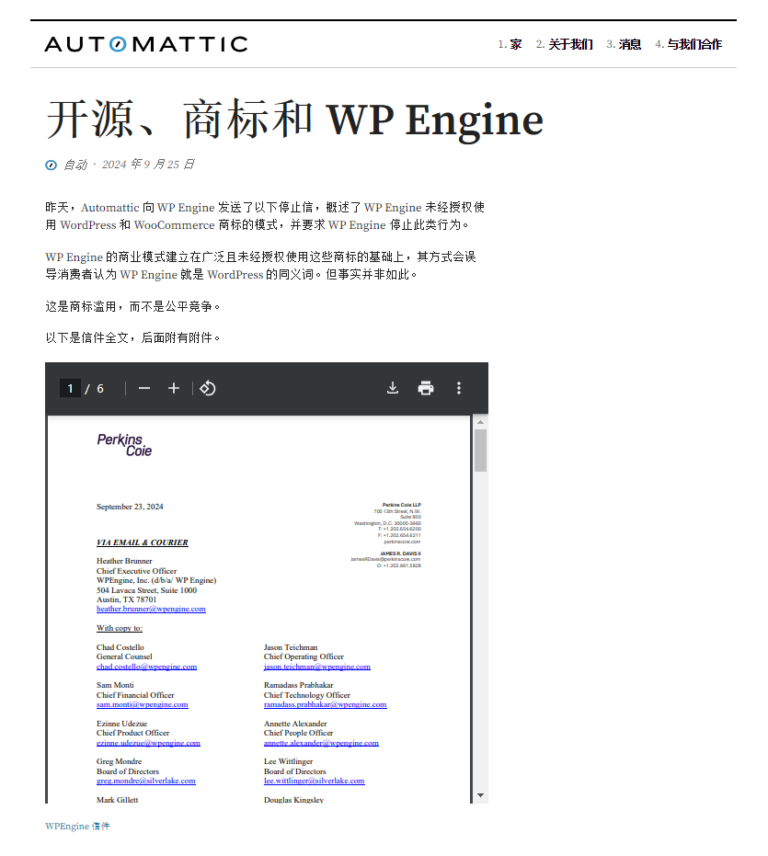Click the PDF vertical scrollbar thumb
Image resolution: width=768 pixels, height=856 pixels.
[x=480, y=450]
